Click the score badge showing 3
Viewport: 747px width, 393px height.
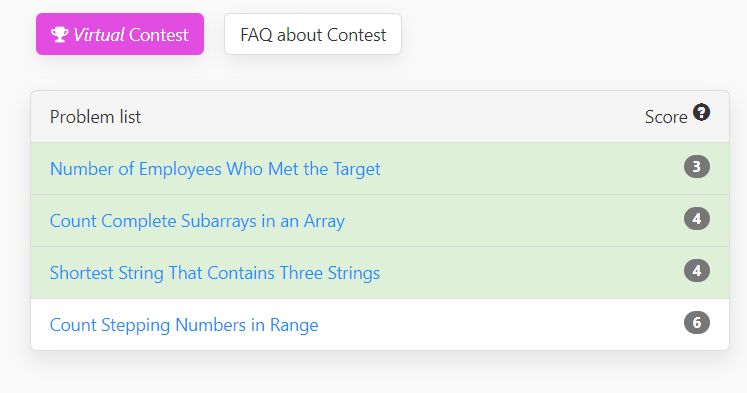[x=697, y=167]
